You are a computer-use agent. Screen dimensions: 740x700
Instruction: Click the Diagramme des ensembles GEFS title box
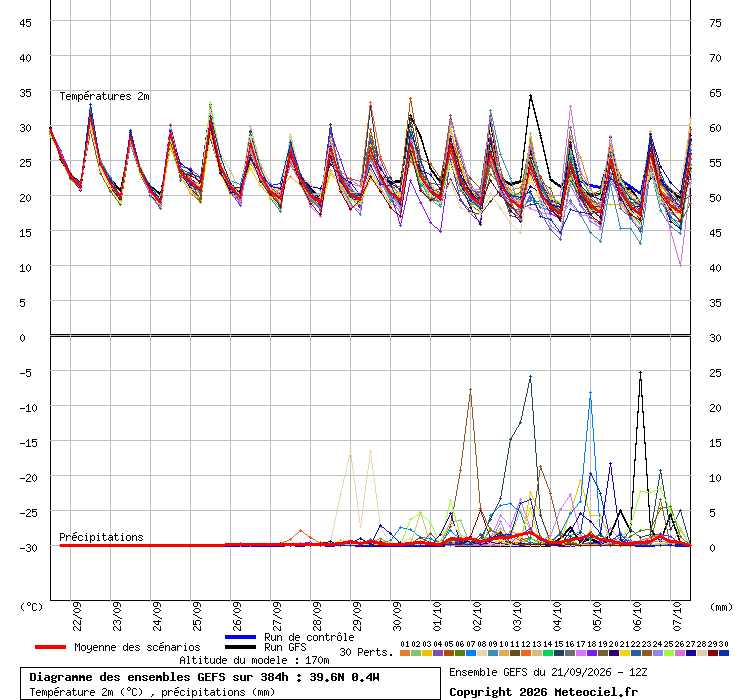[x=230, y=683]
